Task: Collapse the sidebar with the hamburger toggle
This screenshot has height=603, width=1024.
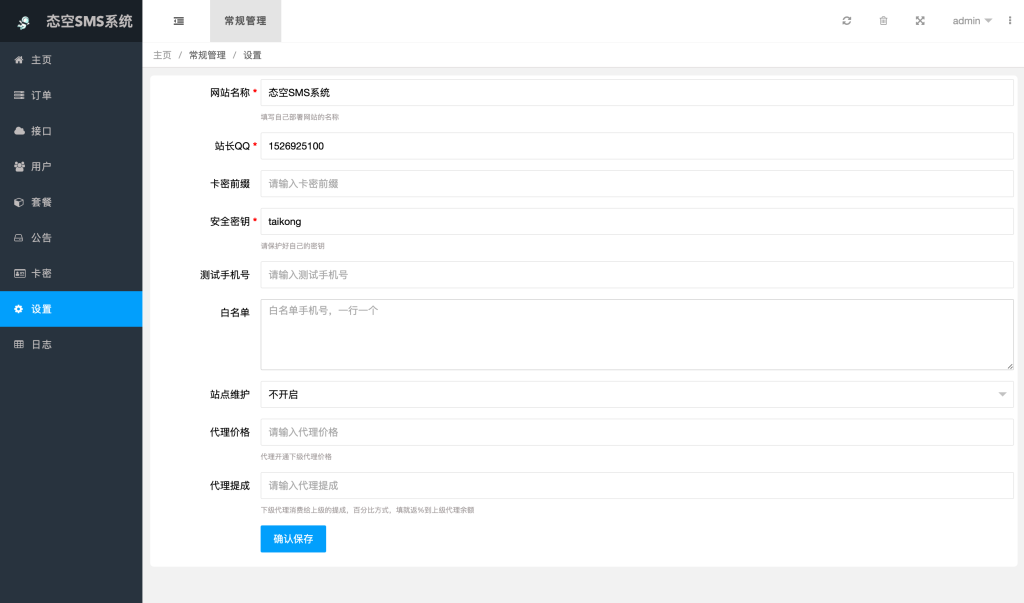Action: (x=178, y=20)
